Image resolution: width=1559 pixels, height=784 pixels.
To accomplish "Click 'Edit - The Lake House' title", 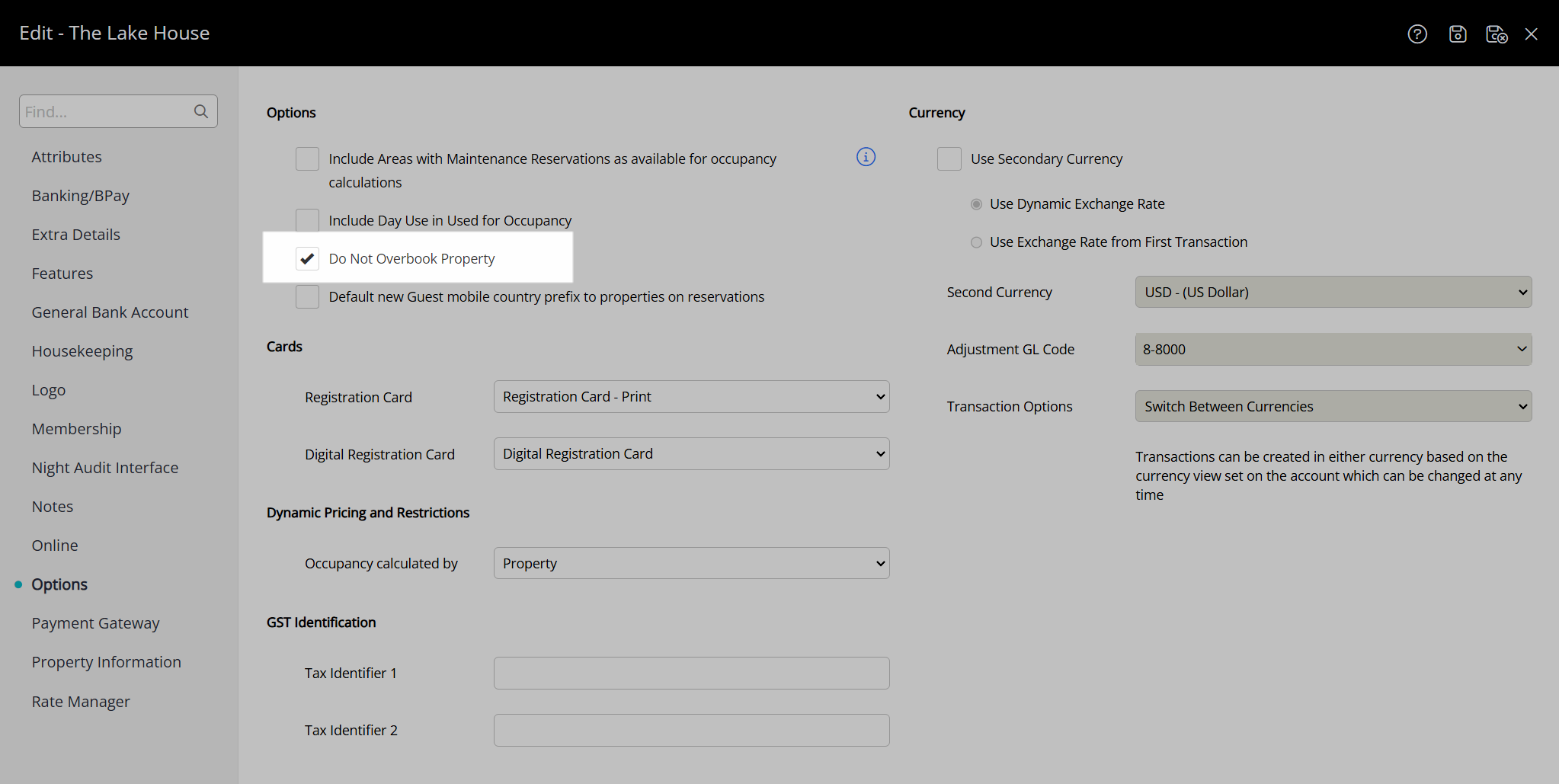I will [x=114, y=33].
